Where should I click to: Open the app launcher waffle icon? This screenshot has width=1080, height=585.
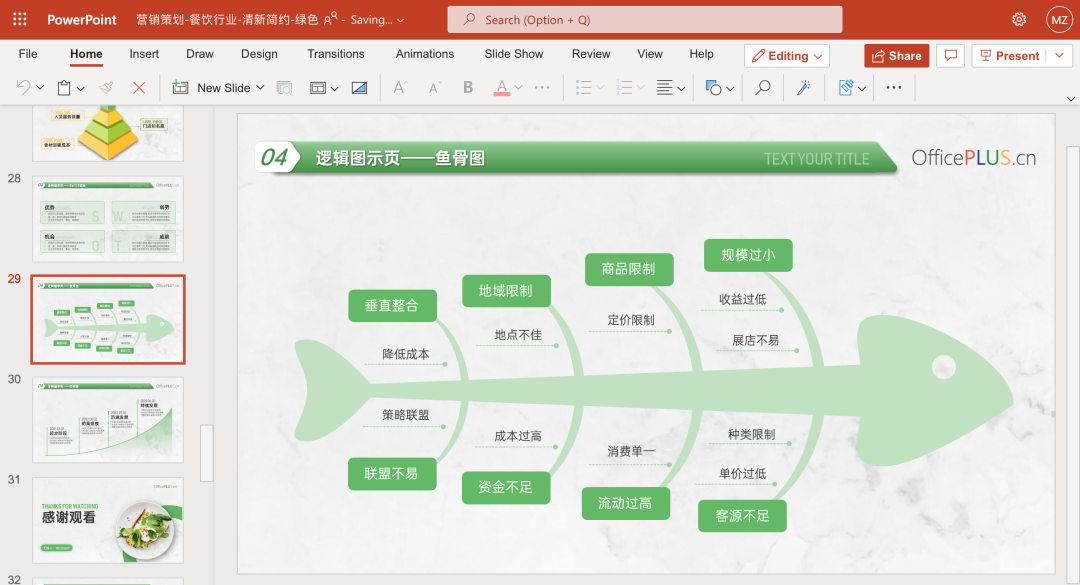pyautogui.click(x=20, y=19)
